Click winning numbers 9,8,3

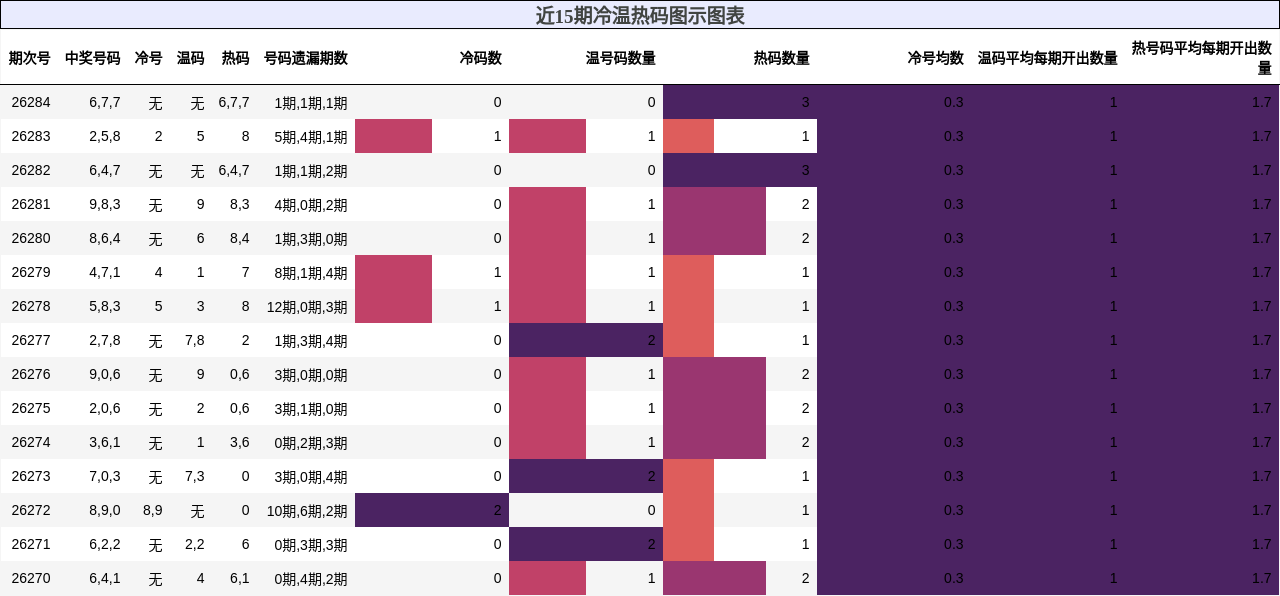(x=105, y=204)
